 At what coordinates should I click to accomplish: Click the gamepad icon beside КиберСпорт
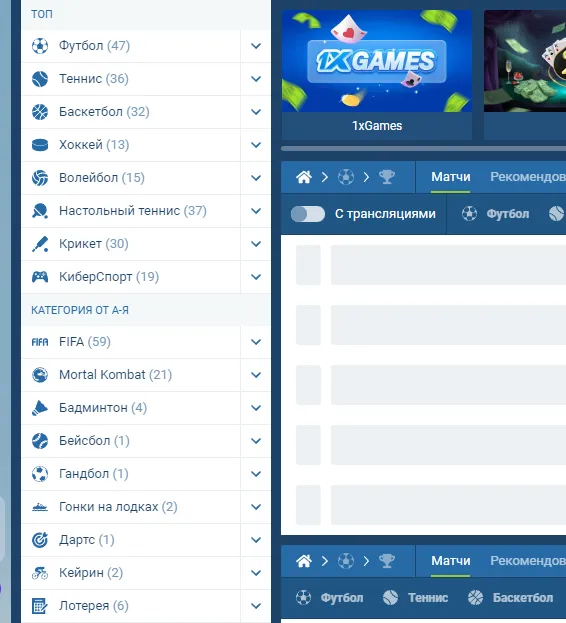40,277
